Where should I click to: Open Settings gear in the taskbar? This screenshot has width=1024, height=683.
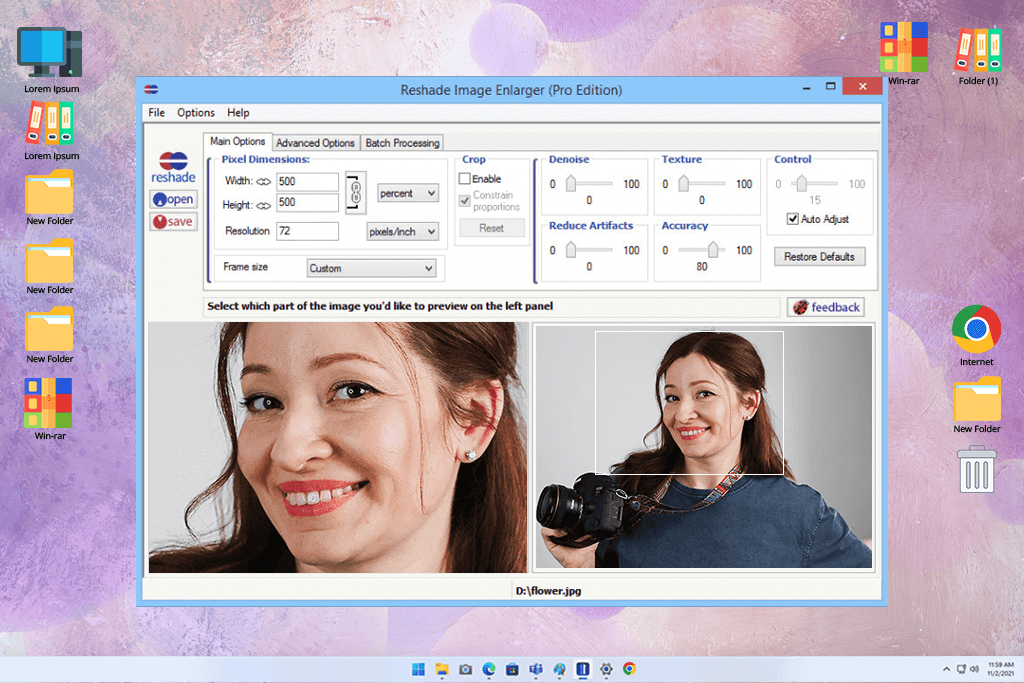coord(606,669)
